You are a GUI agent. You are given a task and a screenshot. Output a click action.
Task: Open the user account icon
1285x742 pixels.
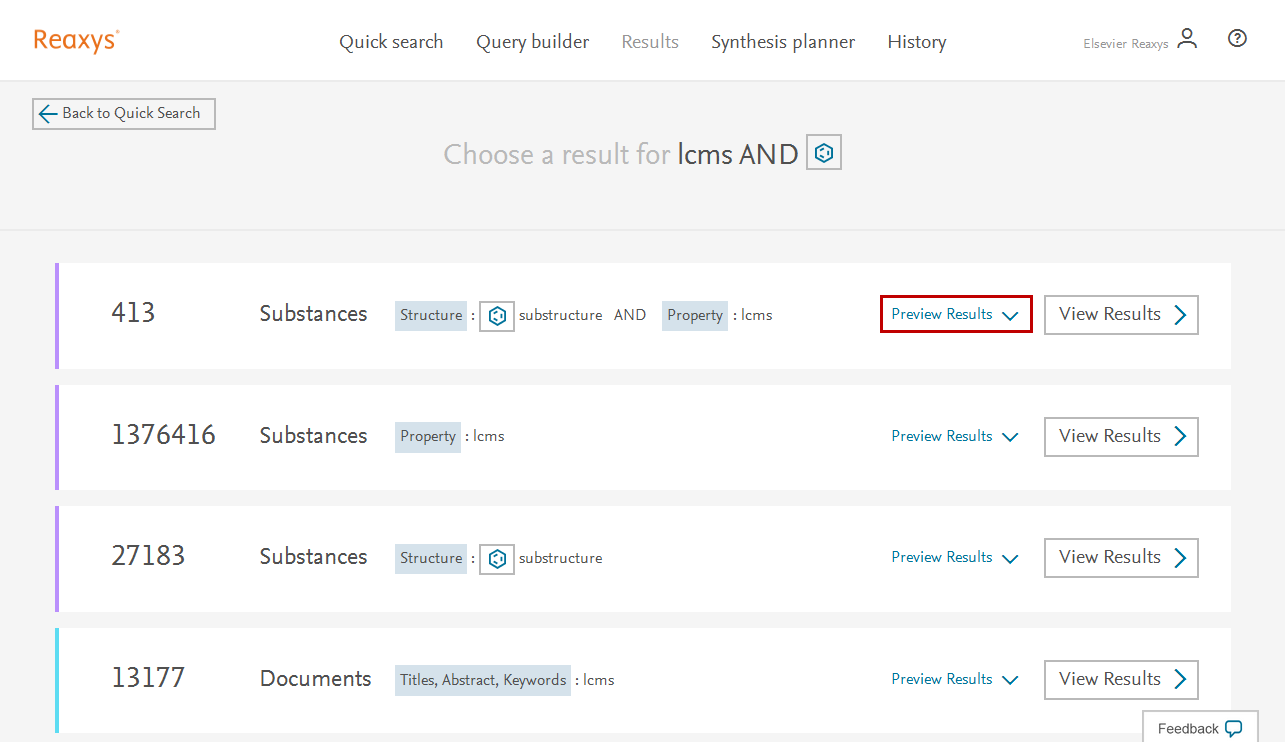coord(1187,40)
